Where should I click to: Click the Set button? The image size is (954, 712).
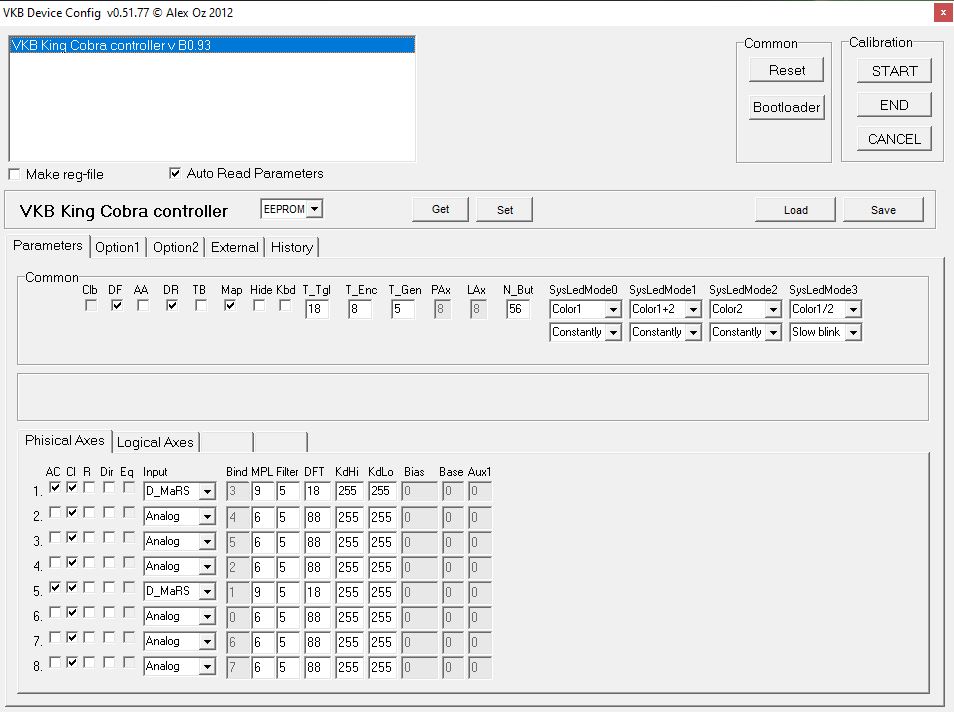click(x=505, y=209)
